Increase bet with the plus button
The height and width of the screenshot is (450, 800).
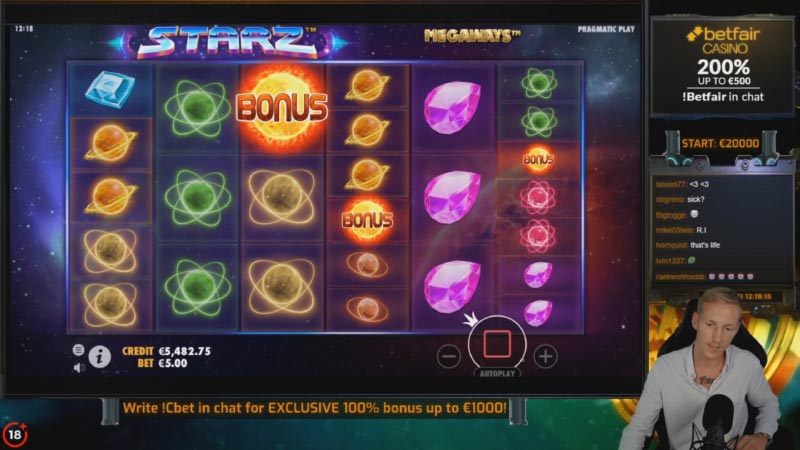[x=545, y=356]
